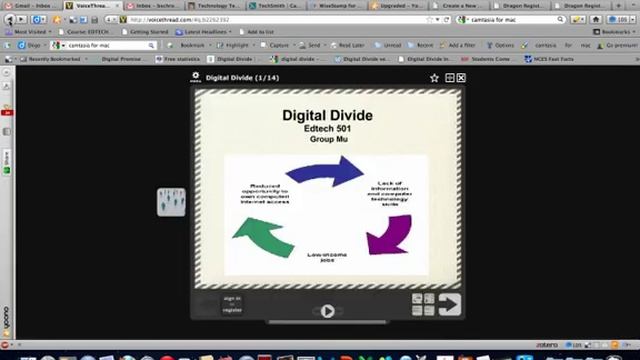Click the Recent button on Diigo toolbar
The image size is (640, 360).
click(421, 45)
